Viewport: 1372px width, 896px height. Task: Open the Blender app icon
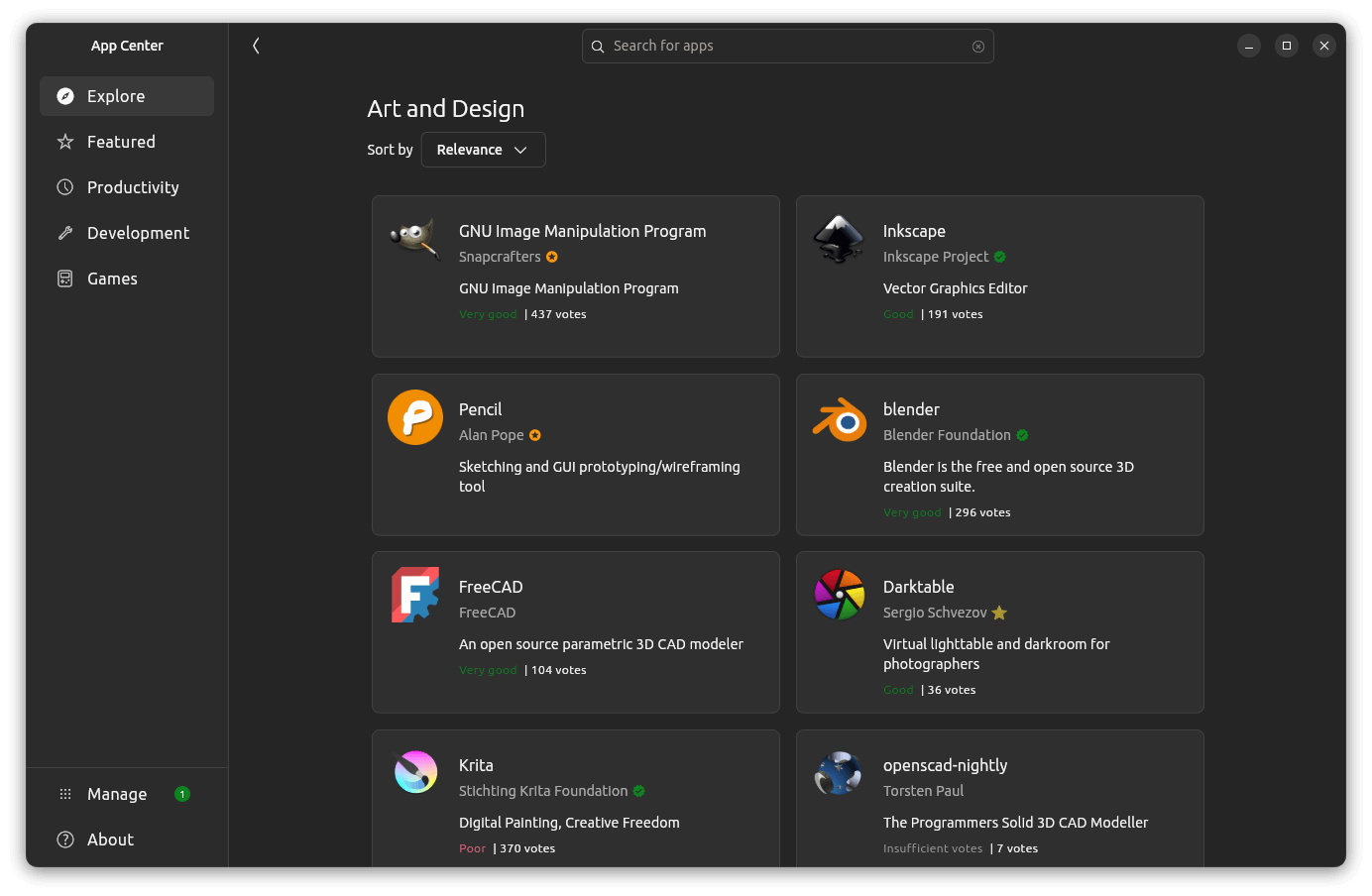tap(839, 417)
